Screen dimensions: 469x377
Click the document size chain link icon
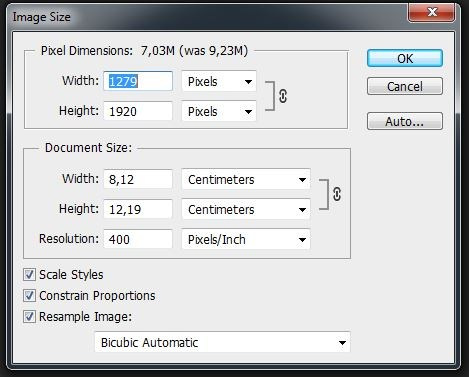(x=337, y=194)
